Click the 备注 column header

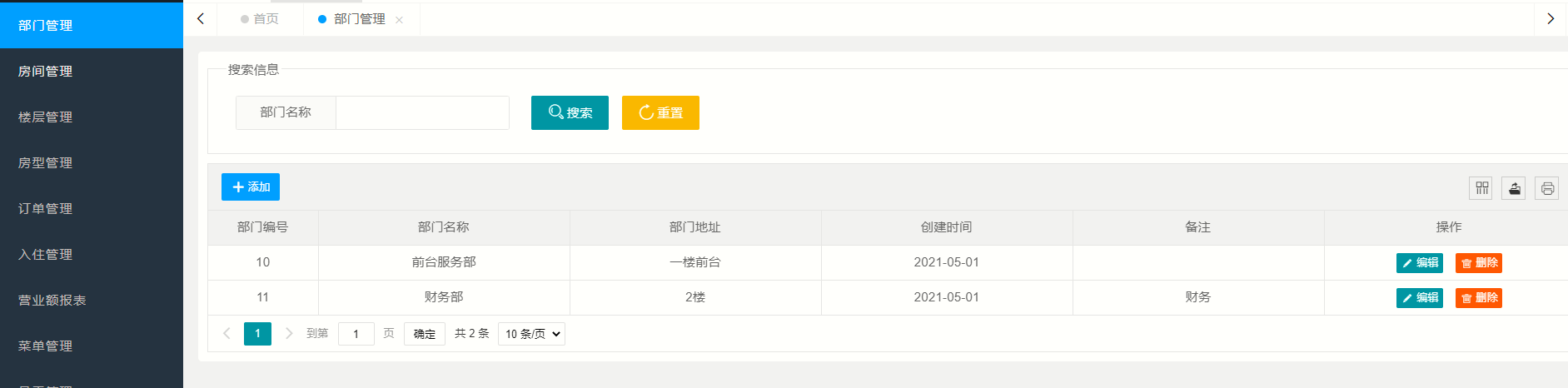(x=1198, y=227)
